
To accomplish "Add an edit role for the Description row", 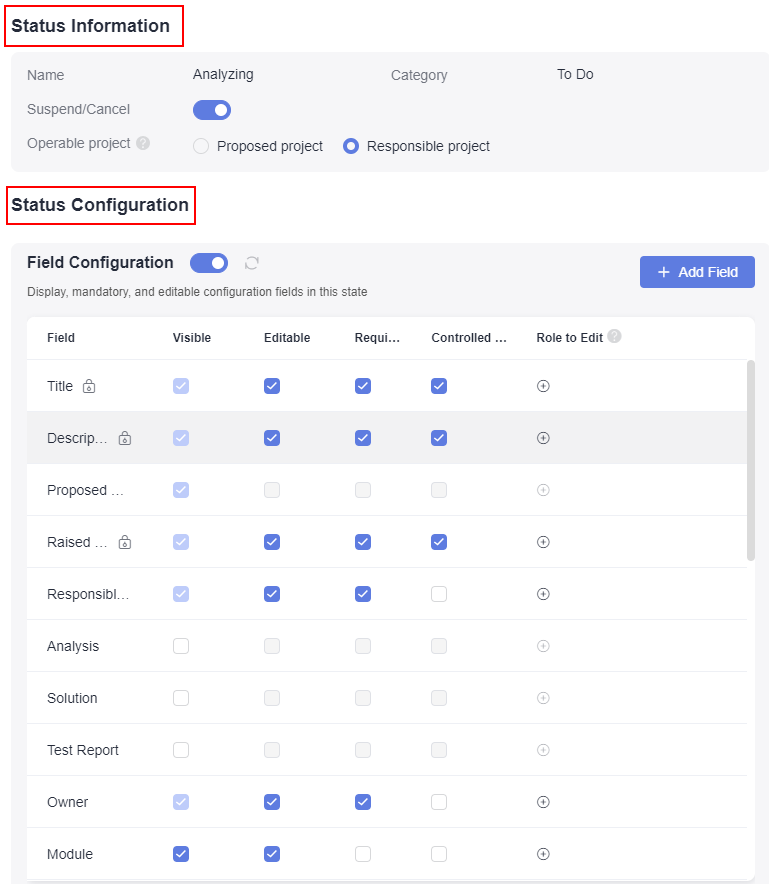I will 543,438.
